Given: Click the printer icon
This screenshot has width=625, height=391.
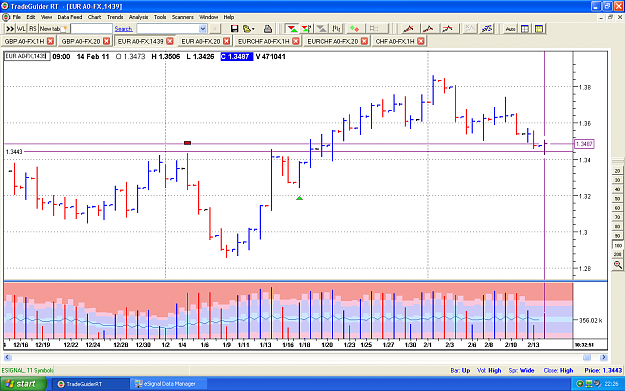Looking at the screenshot, I should coord(268,29).
